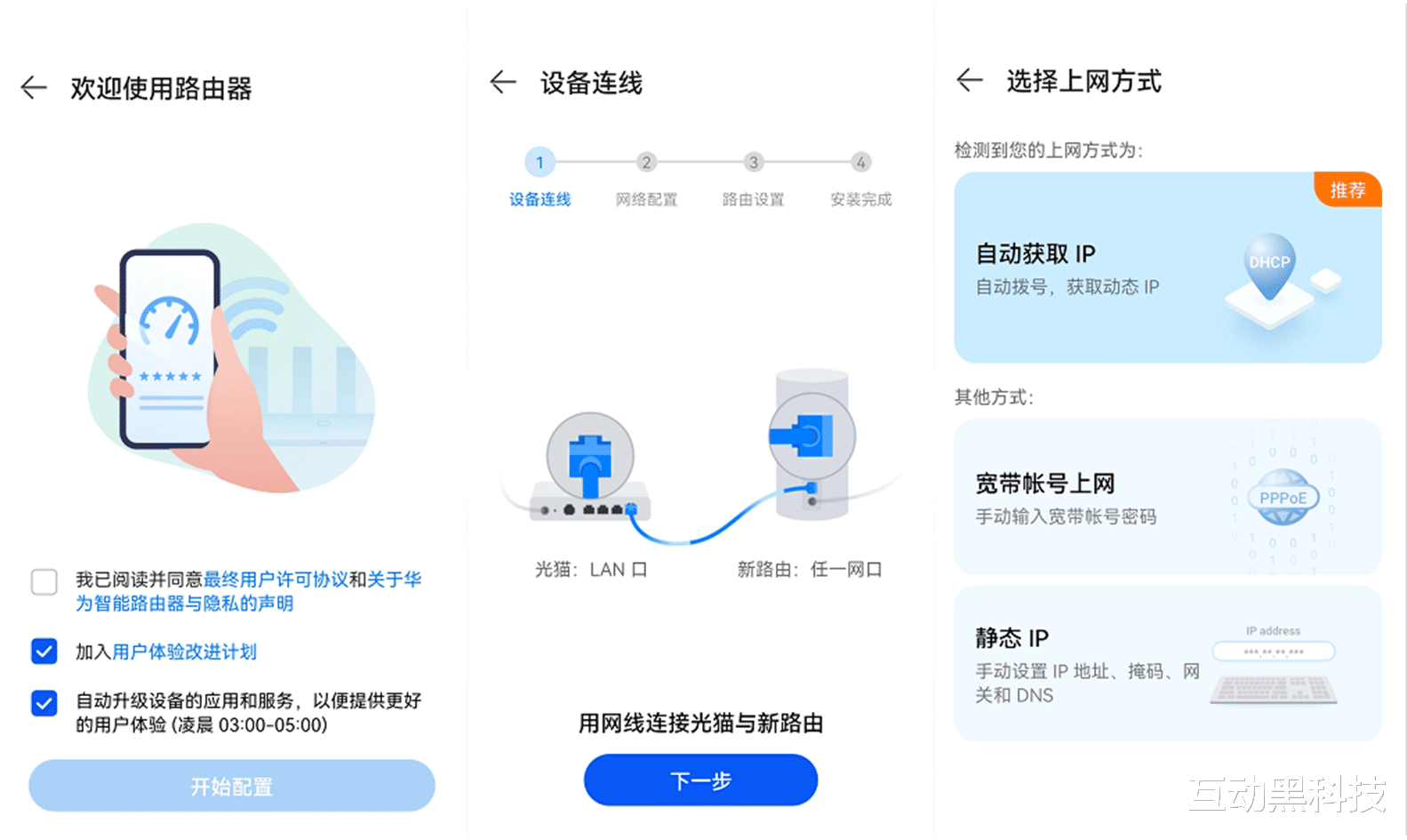Click the 推荐 badge

(1347, 189)
